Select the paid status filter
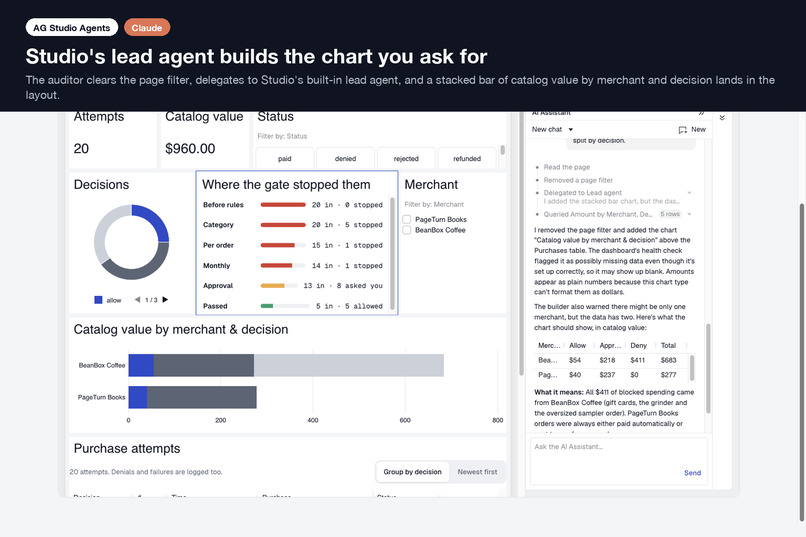806x537 pixels. tap(284, 158)
